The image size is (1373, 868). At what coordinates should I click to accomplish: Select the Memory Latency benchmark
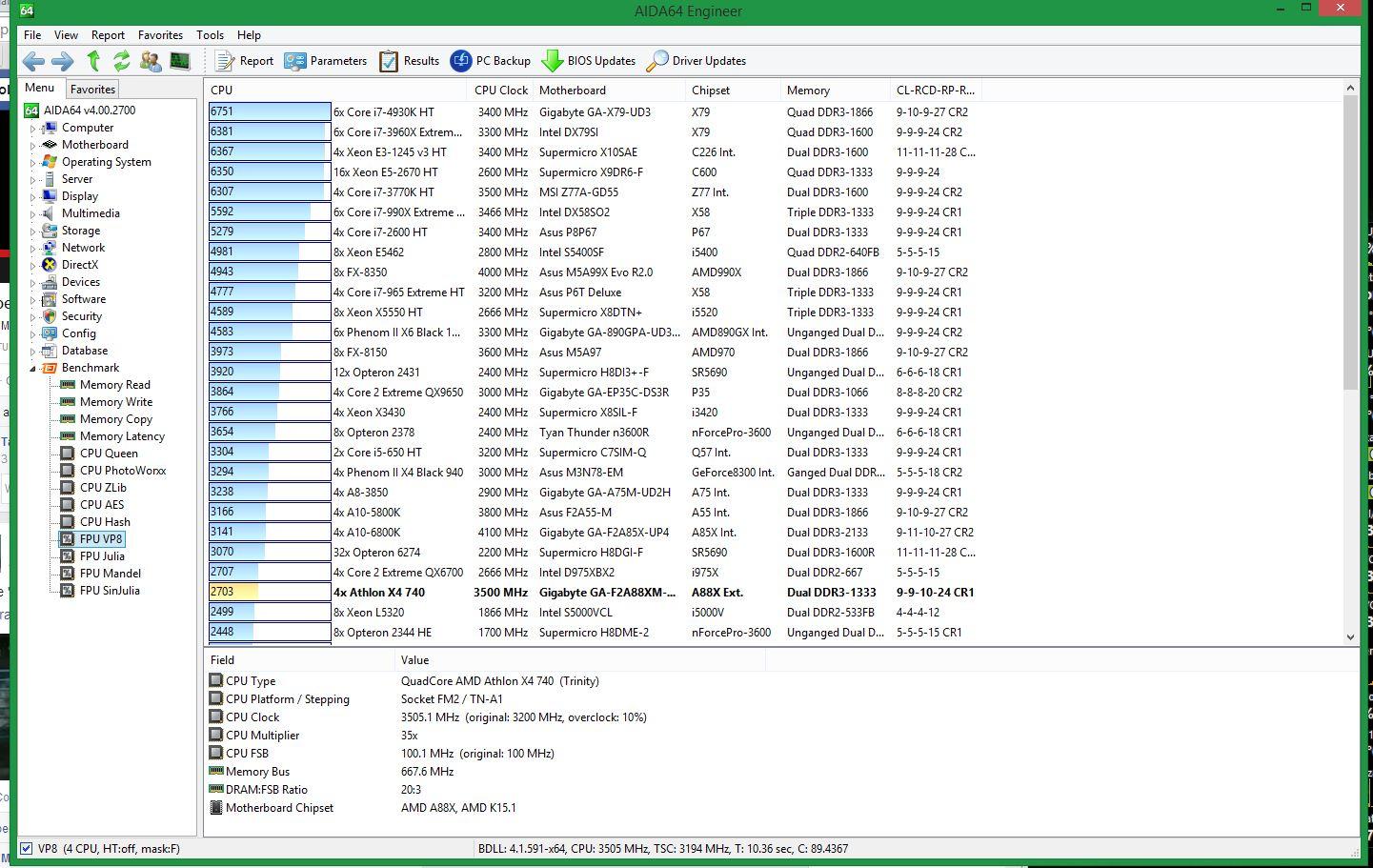122,436
